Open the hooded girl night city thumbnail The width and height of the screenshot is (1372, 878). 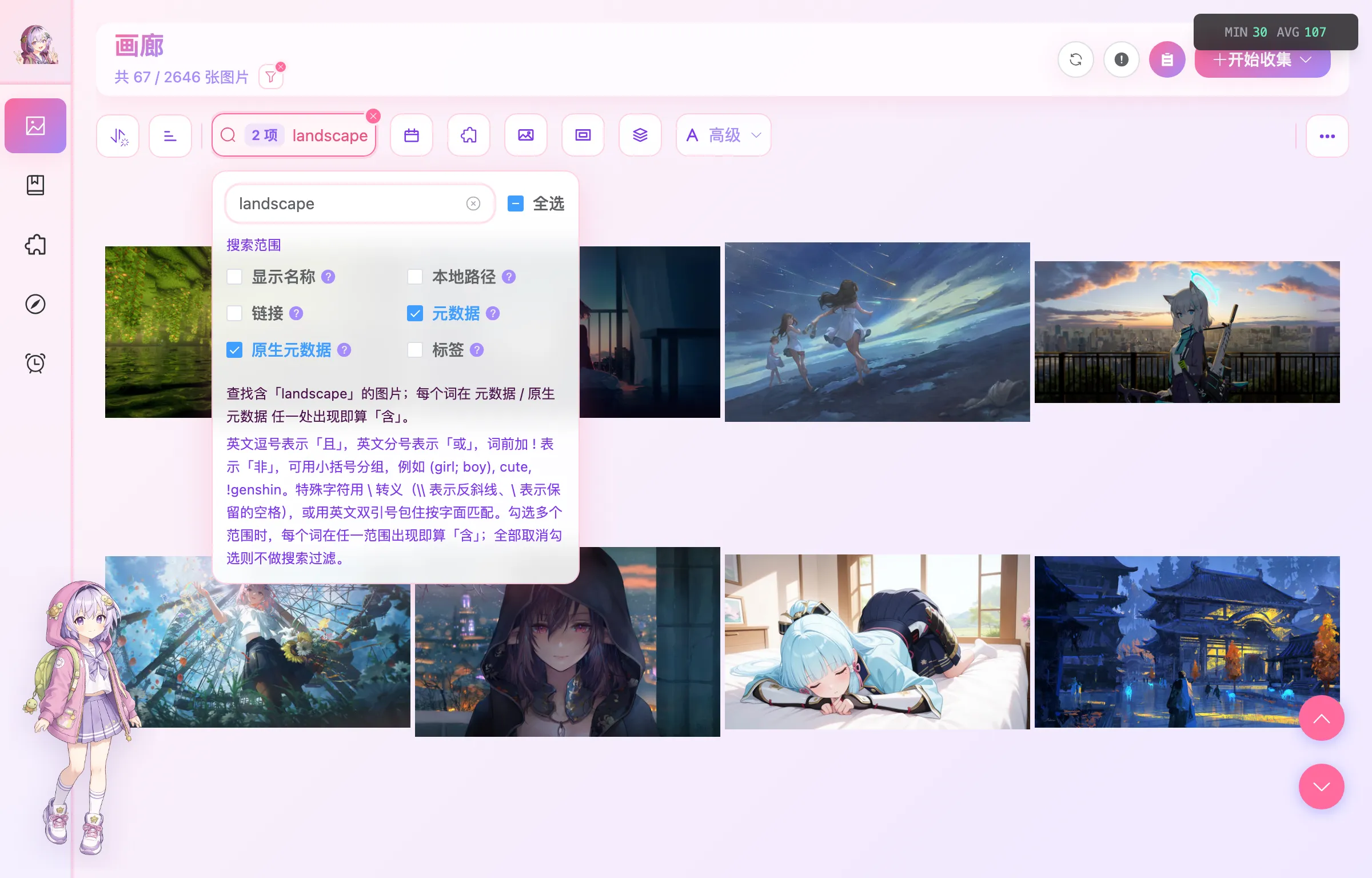[568, 657]
